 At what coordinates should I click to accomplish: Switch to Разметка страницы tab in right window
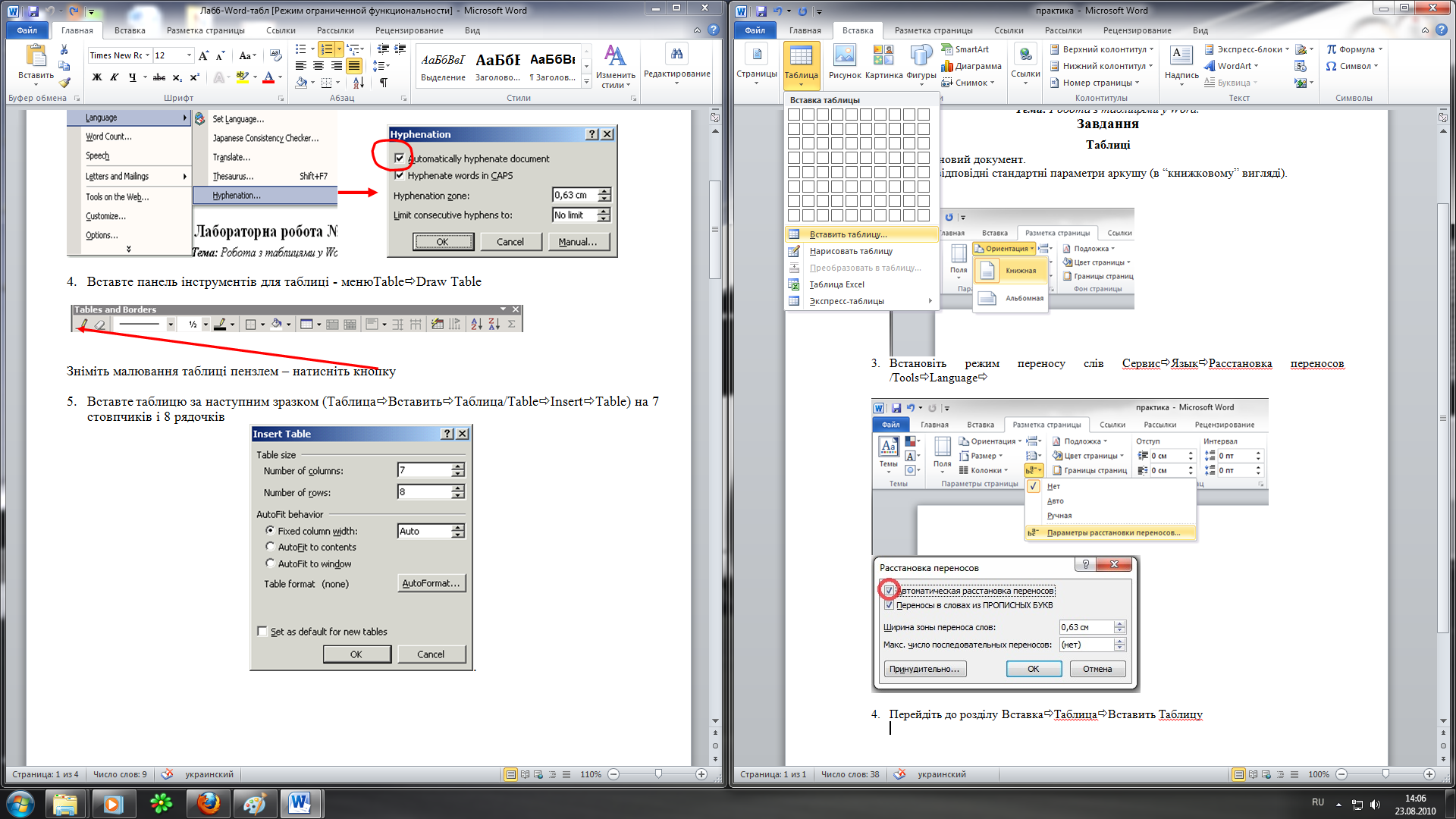(933, 30)
